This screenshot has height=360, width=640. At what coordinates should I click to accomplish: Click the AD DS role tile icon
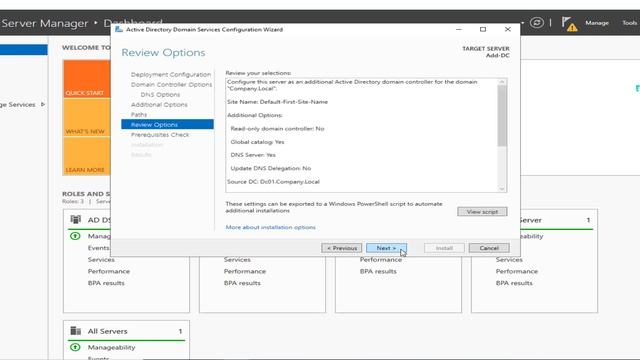(x=76, y=220)
